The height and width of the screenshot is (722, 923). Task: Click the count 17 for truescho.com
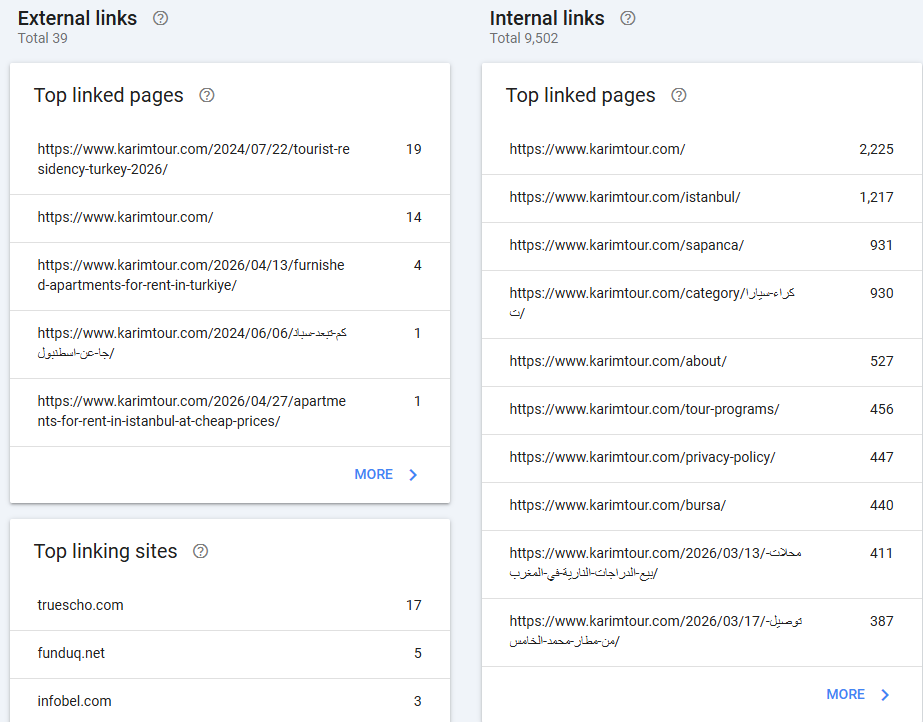[414, 605]
